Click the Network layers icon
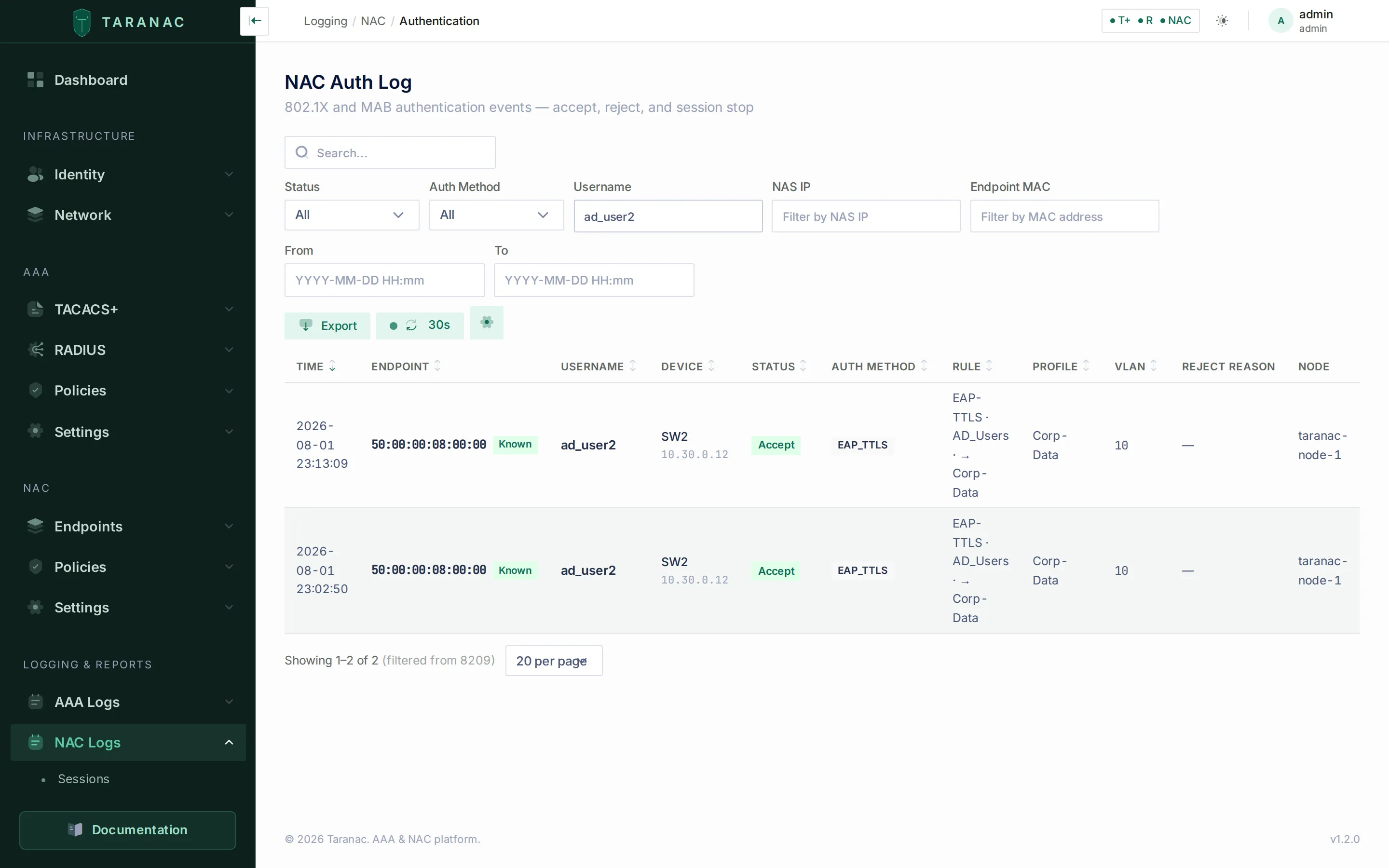The image size is (1389, 868). point(35,215)
